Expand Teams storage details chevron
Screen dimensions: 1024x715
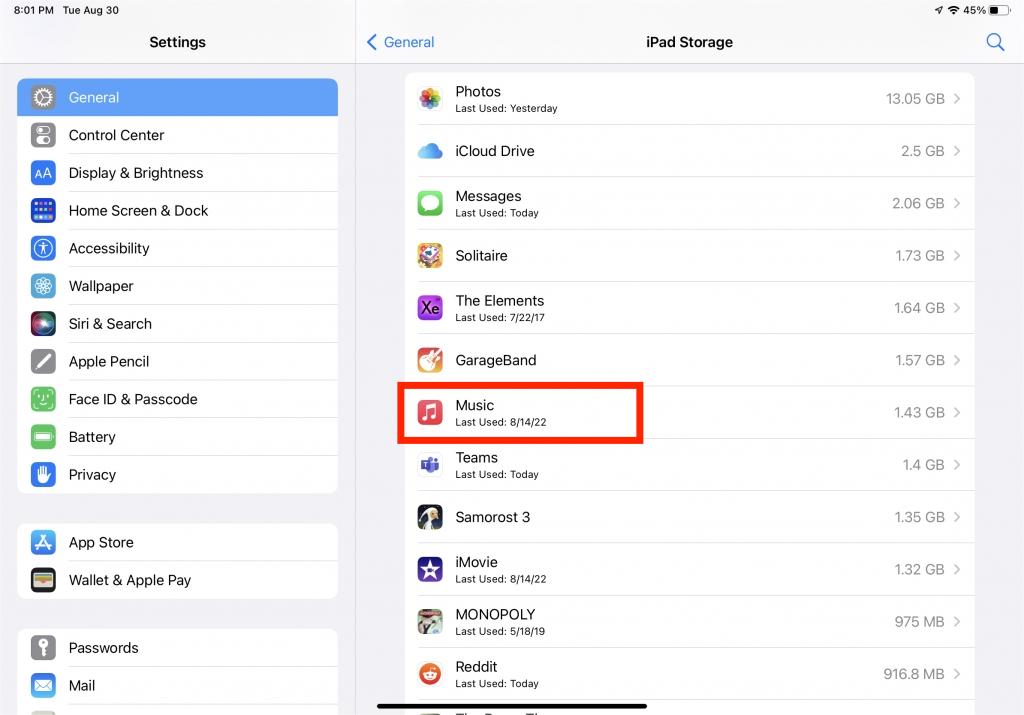click(x=957, y=464)
